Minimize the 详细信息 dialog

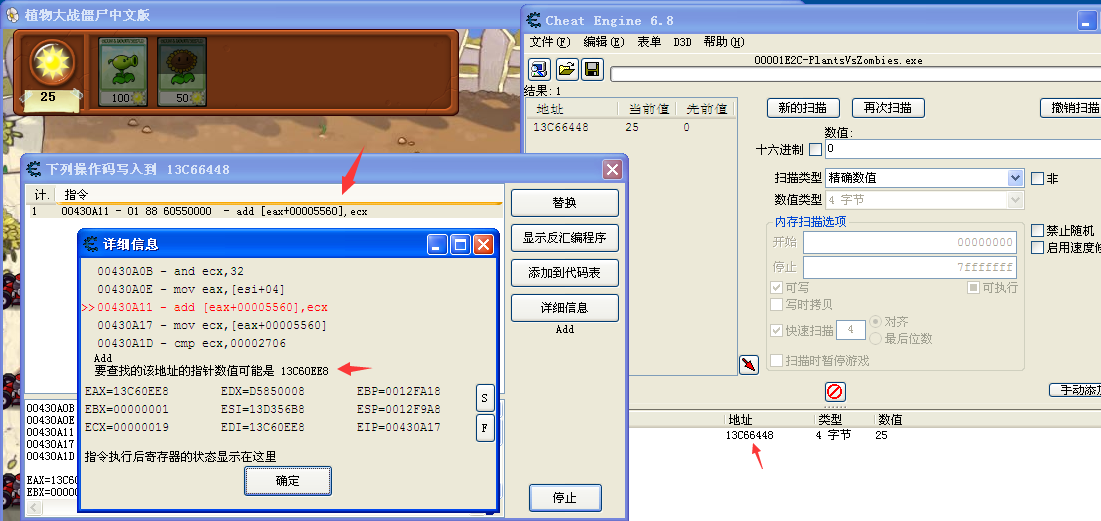click(x=439, y=244)
